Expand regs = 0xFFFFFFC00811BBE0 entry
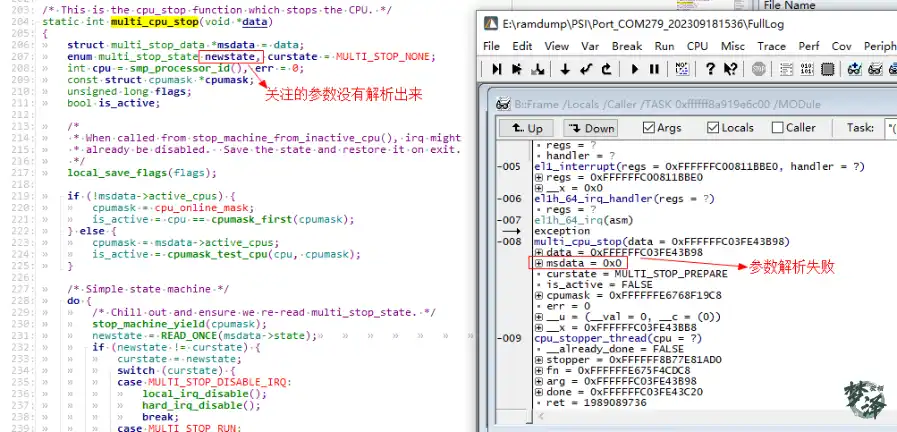Screen dimensions: 897x432 coord(539,177)
